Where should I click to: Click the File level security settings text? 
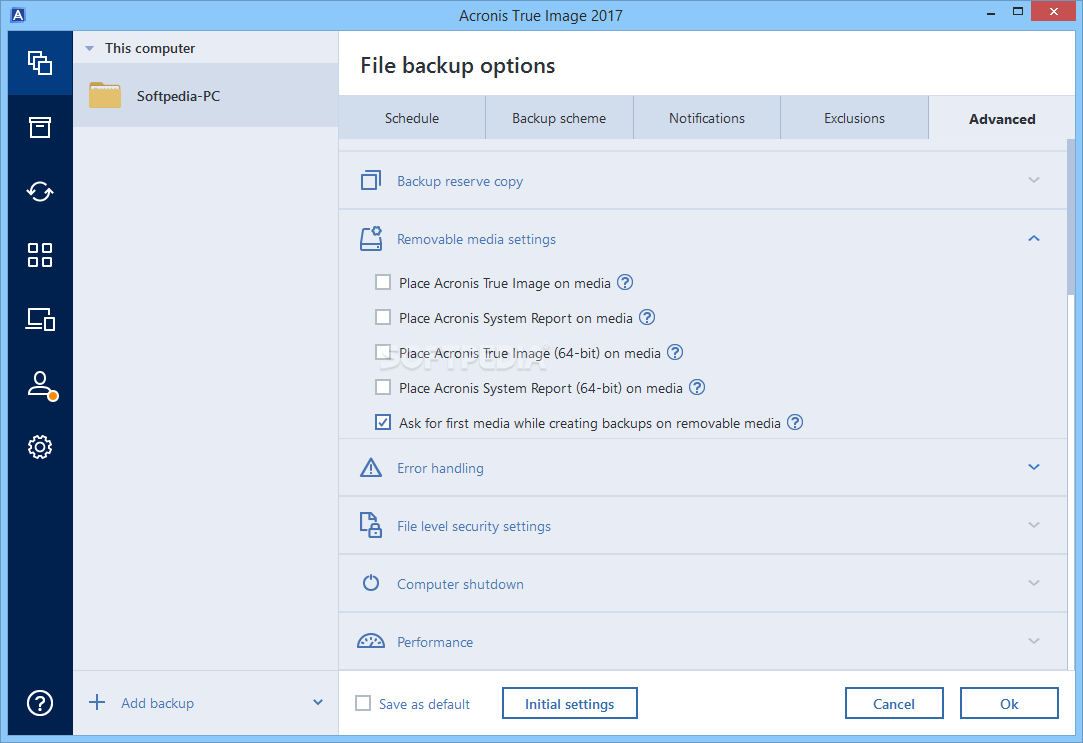click(474, 526)
